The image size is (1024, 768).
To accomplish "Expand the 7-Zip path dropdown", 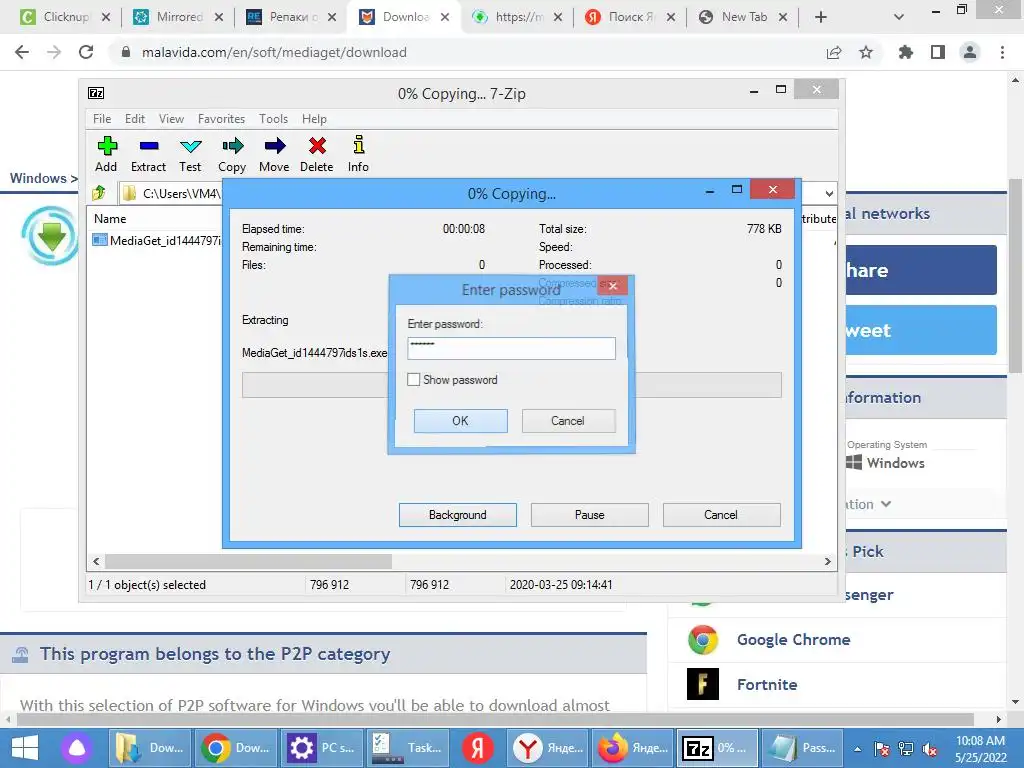I will coord(829,193).
